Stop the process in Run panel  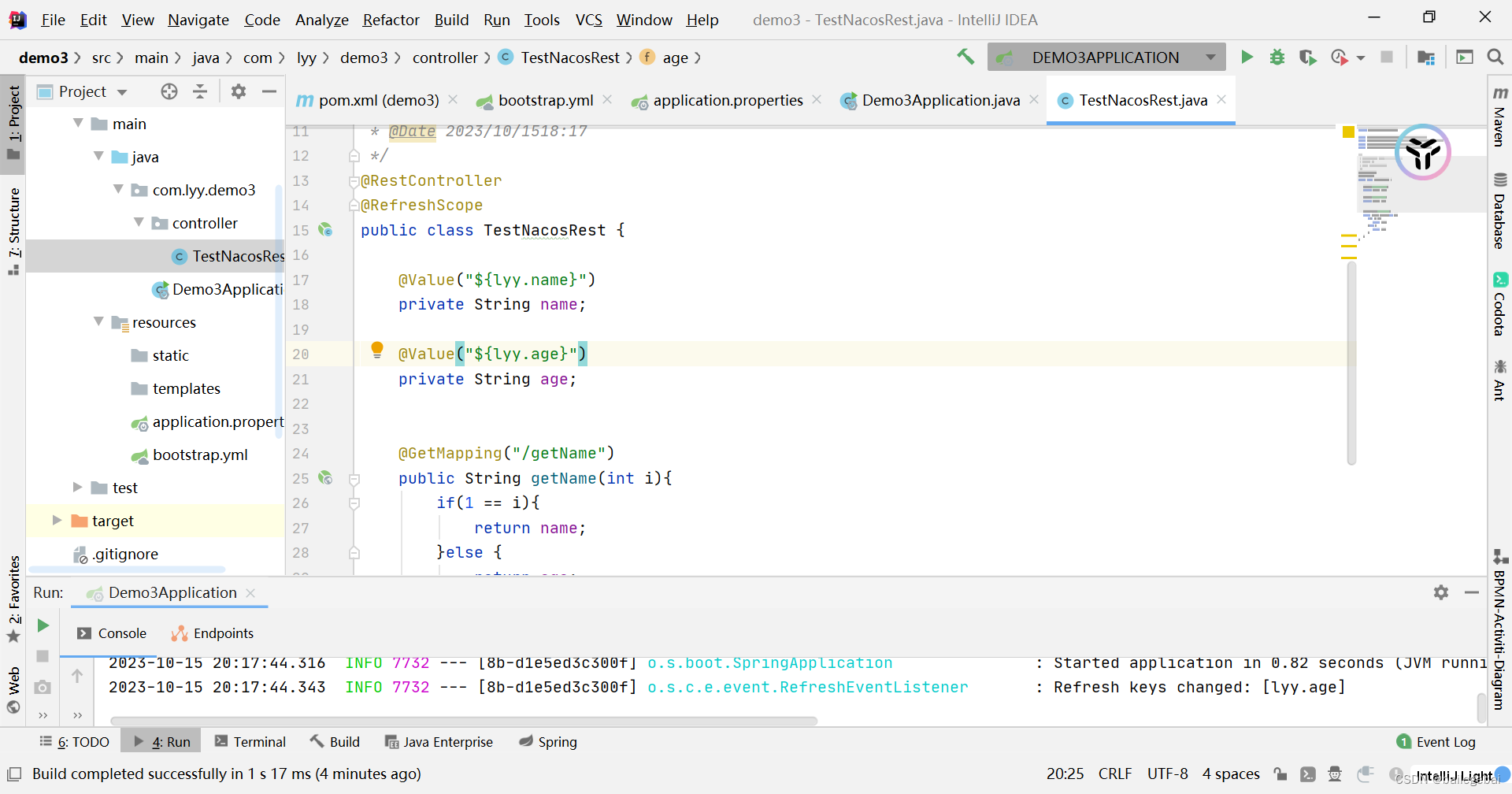(43, 656)
